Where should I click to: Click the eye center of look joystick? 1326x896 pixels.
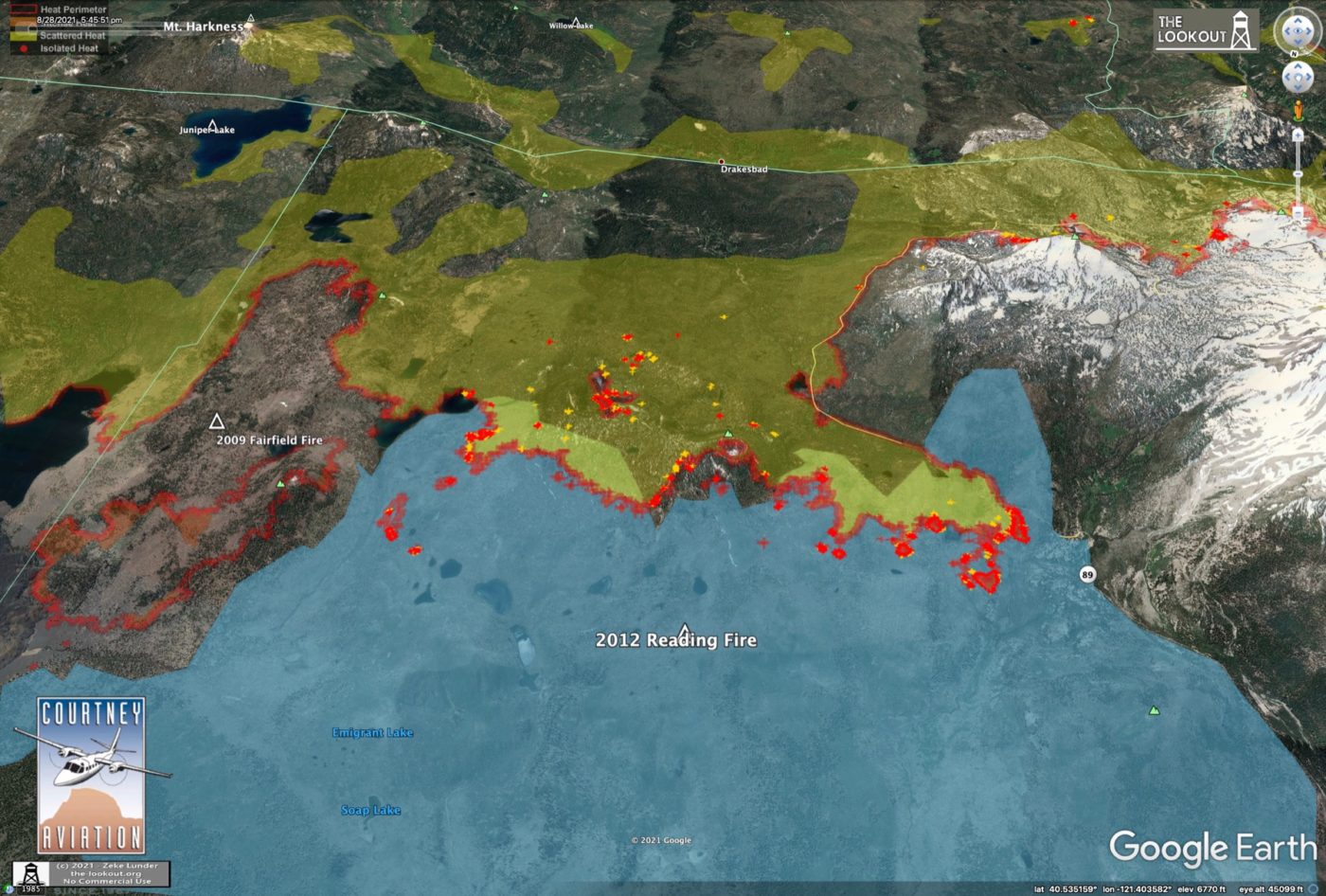(1296, 31)
